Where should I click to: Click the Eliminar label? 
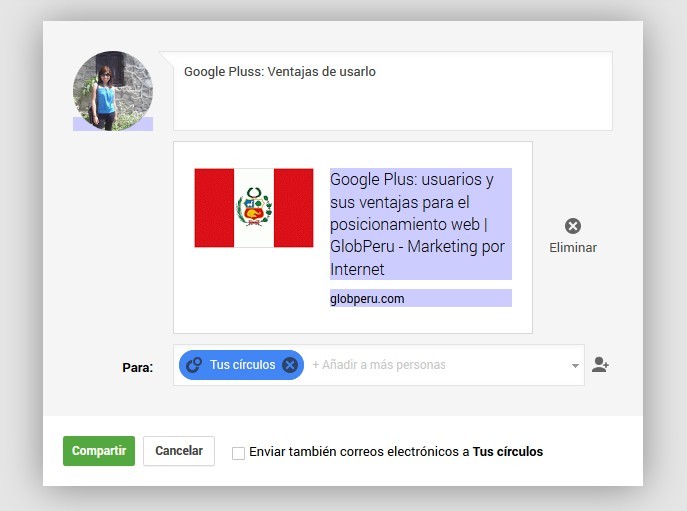pyautogui.click(x=573, y=248)
